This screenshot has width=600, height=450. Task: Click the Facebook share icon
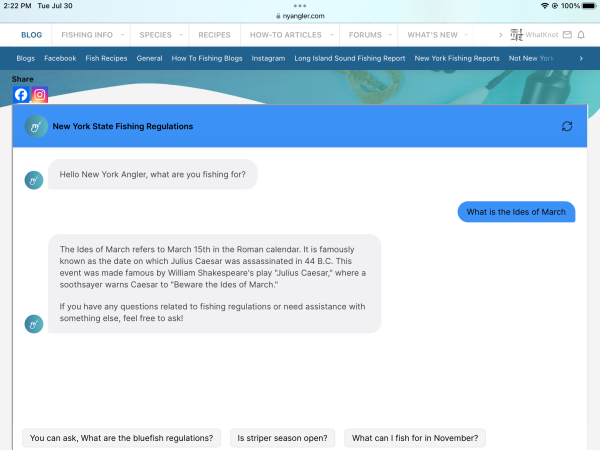point(21,95)
